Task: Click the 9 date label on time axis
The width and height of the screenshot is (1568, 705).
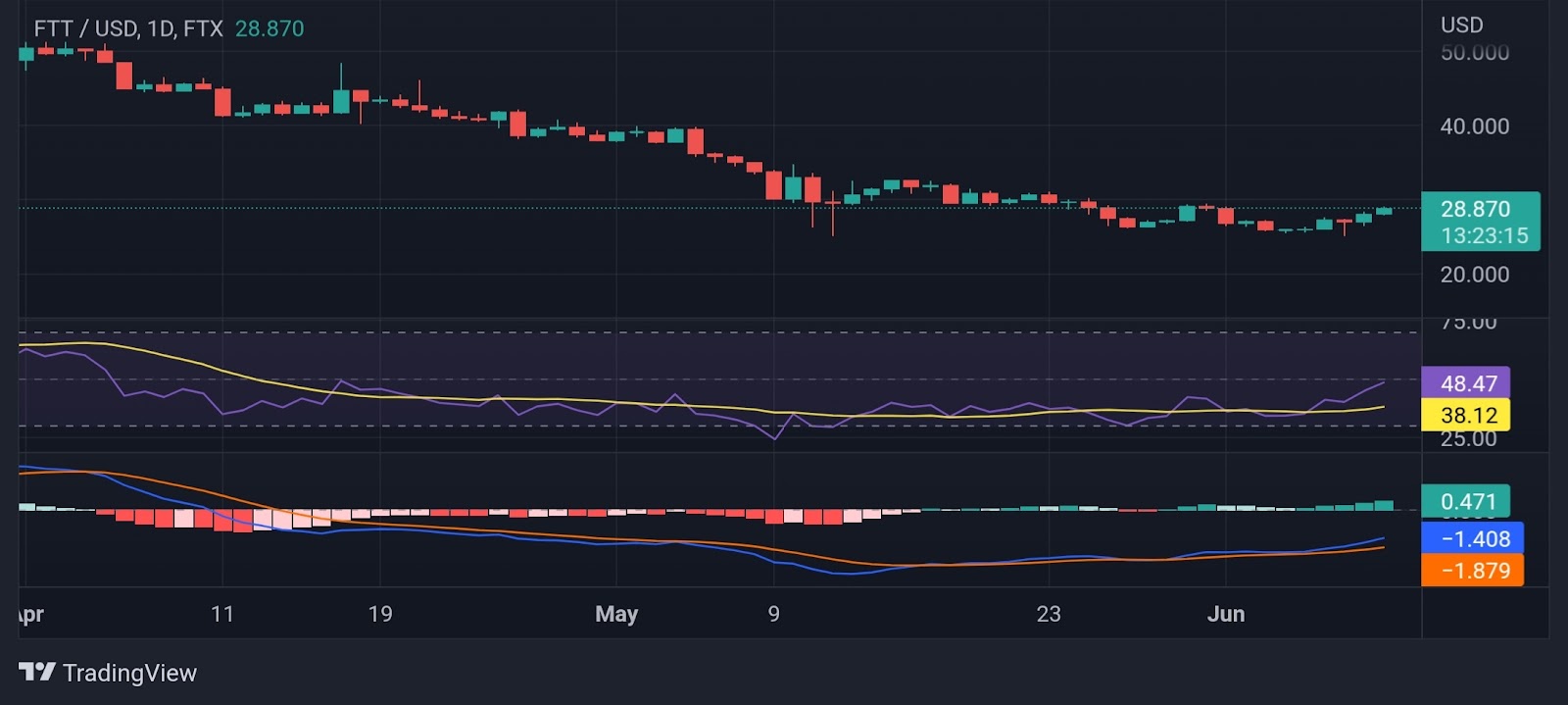Action: pyautogui.click(x=774, y=614)
